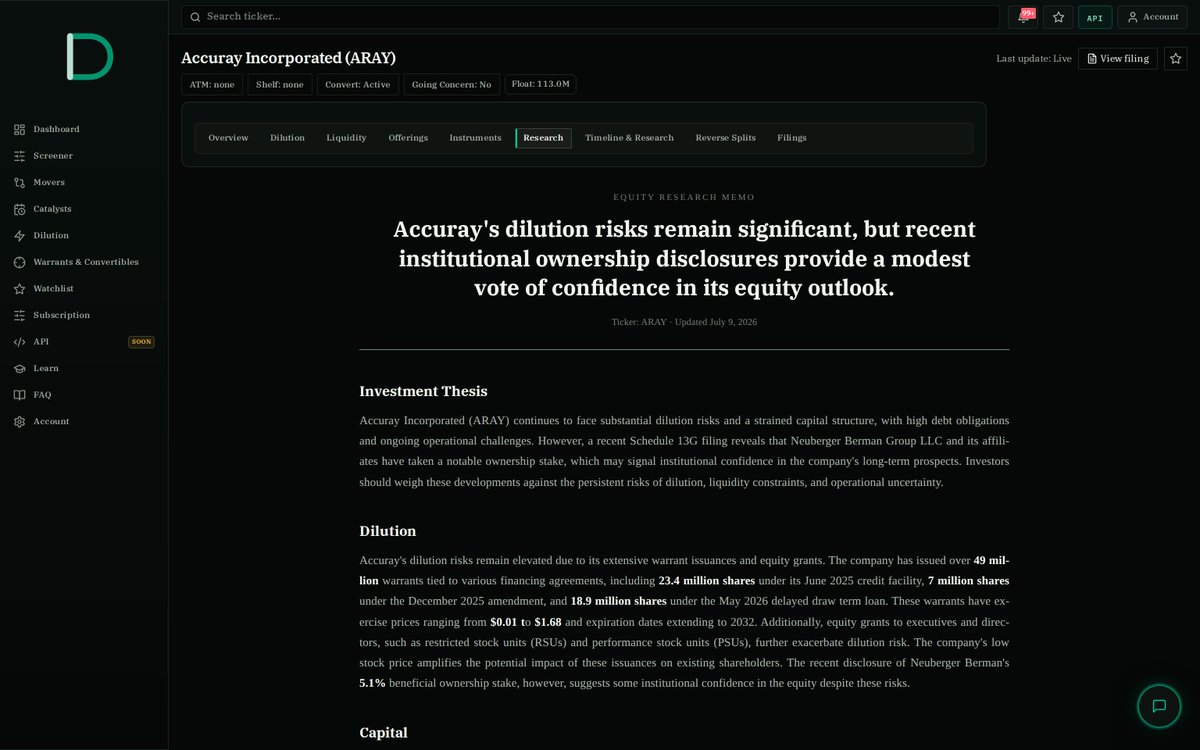Click the bold 18.9 million shares text

tap(618, 601)
